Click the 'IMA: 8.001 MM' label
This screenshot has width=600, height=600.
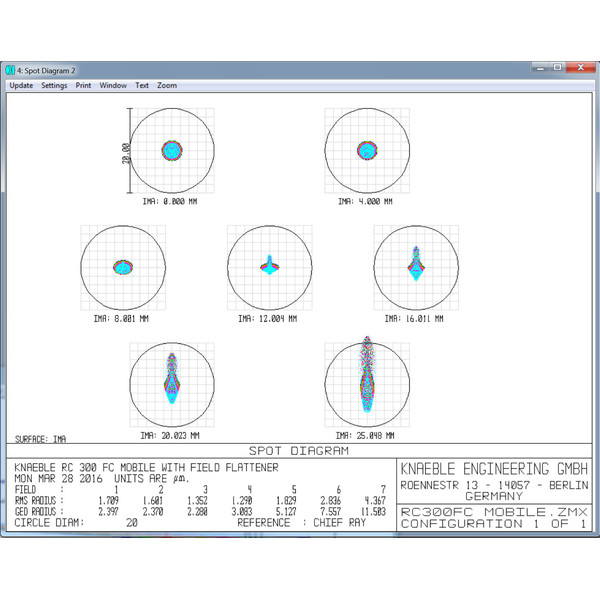pyautogui.click(x=121, y=319)
